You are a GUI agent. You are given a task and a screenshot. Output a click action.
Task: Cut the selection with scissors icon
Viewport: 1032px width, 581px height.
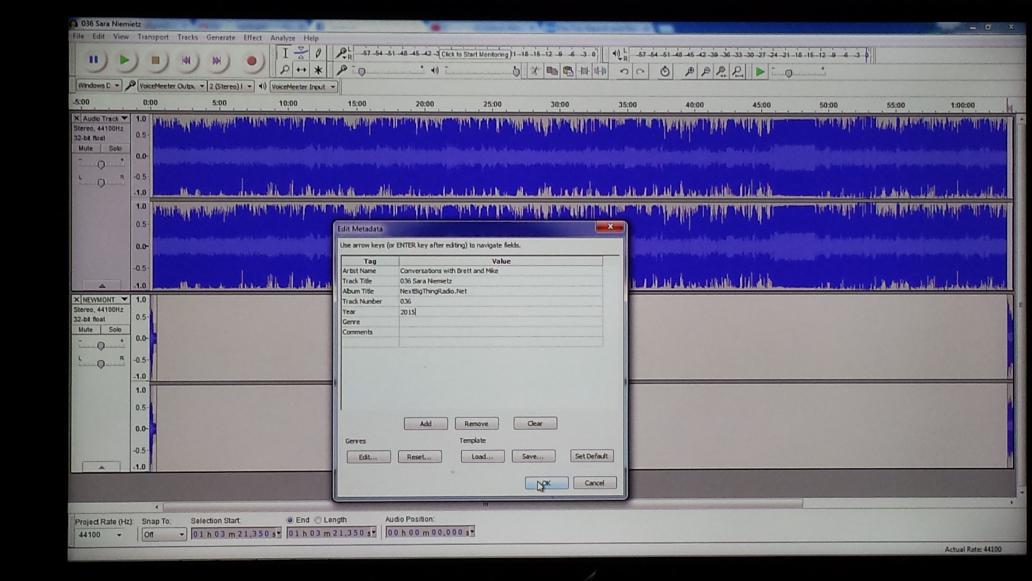pos(535,70)
